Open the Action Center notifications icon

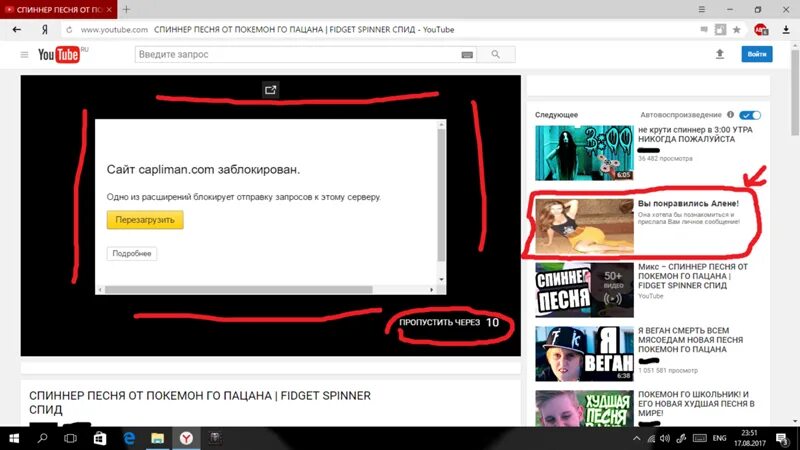tap(782, 438)
